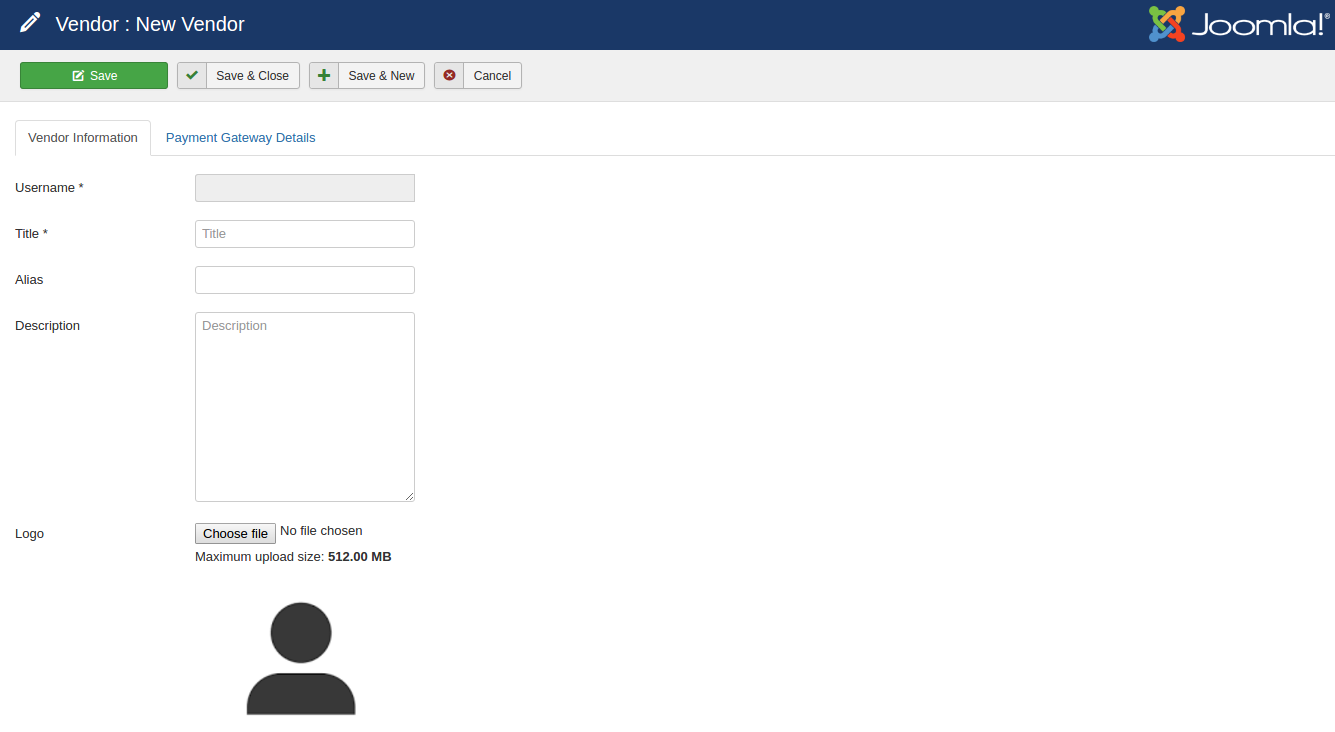
Task: Focus the Title text field
Action: pos(304,234)
